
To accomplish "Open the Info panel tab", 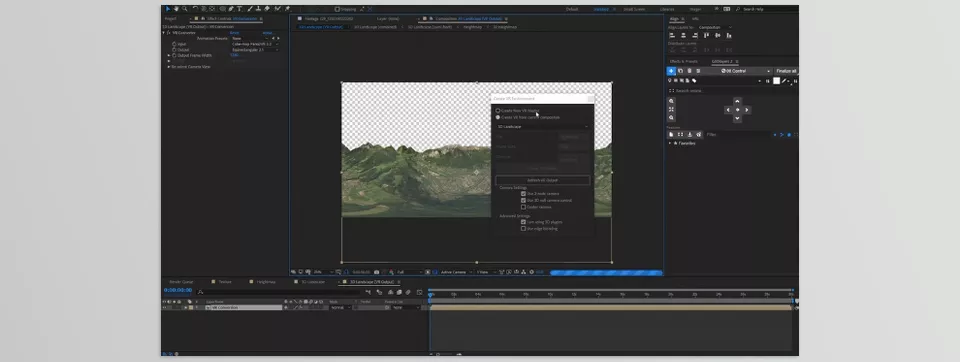I will (696, 18).
